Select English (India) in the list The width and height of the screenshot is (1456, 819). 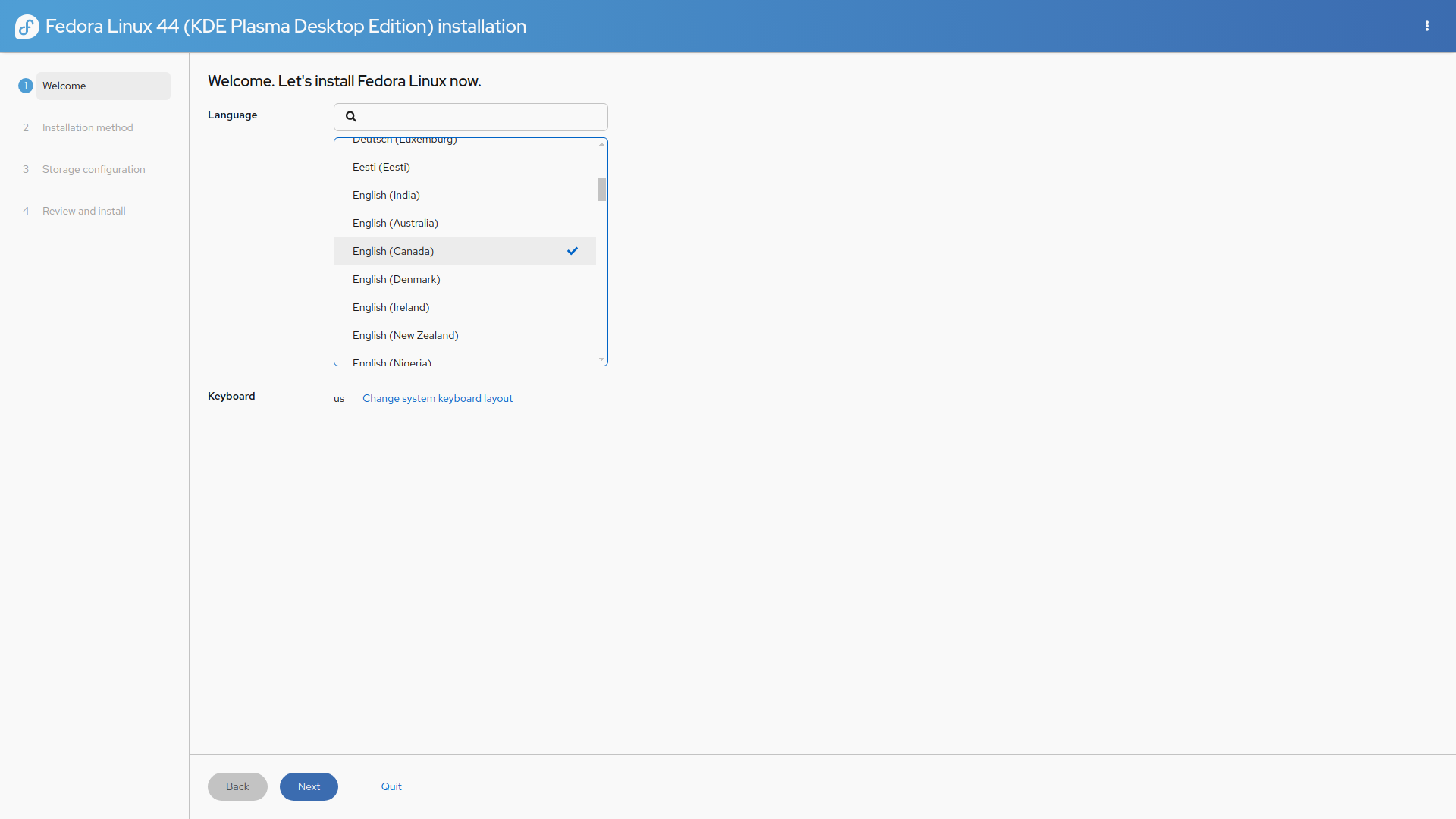point(466,195)
